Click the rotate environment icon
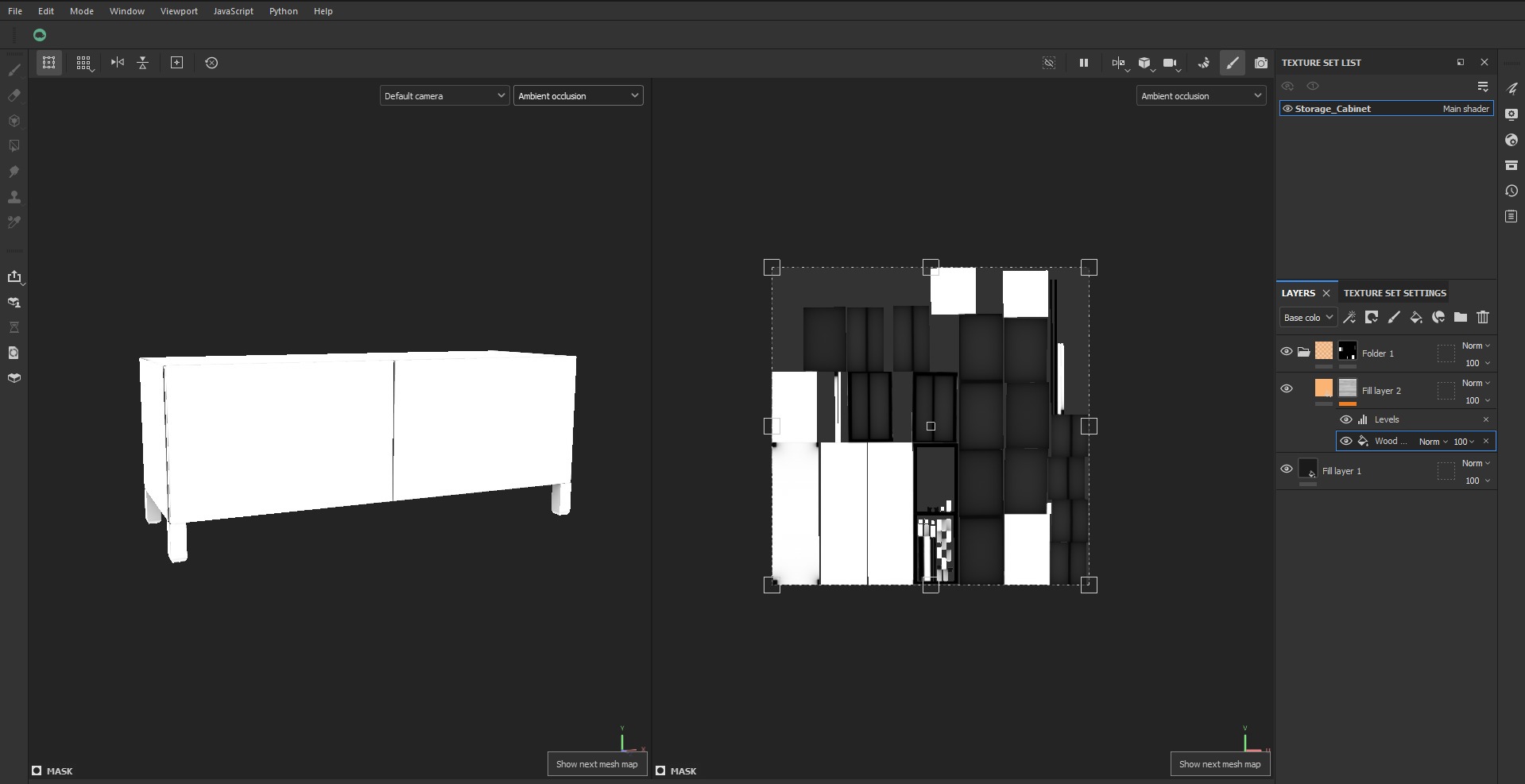Viewport: 1525px width, 784px height. point(1203,63)
